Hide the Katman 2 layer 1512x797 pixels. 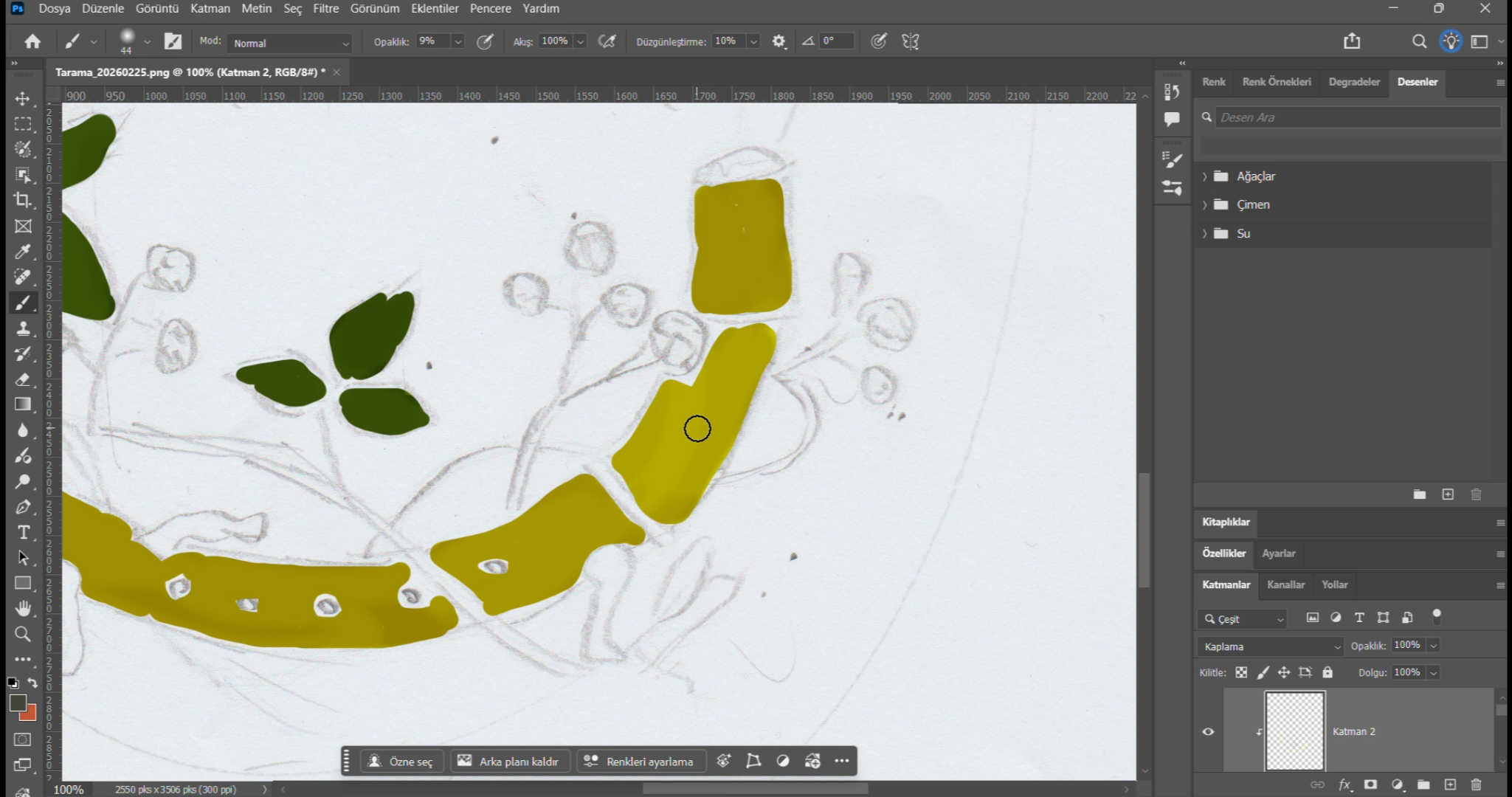[1208, 731]
